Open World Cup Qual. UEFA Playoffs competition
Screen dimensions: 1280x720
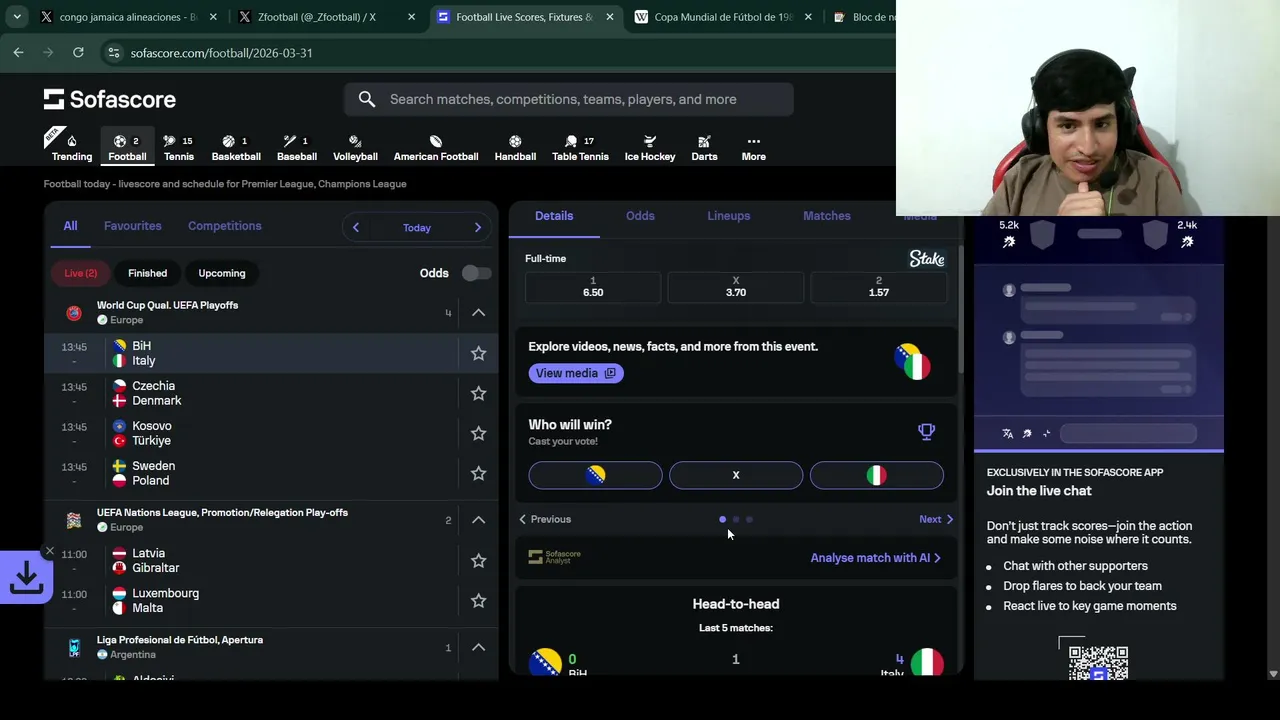(x=167, y=305)
